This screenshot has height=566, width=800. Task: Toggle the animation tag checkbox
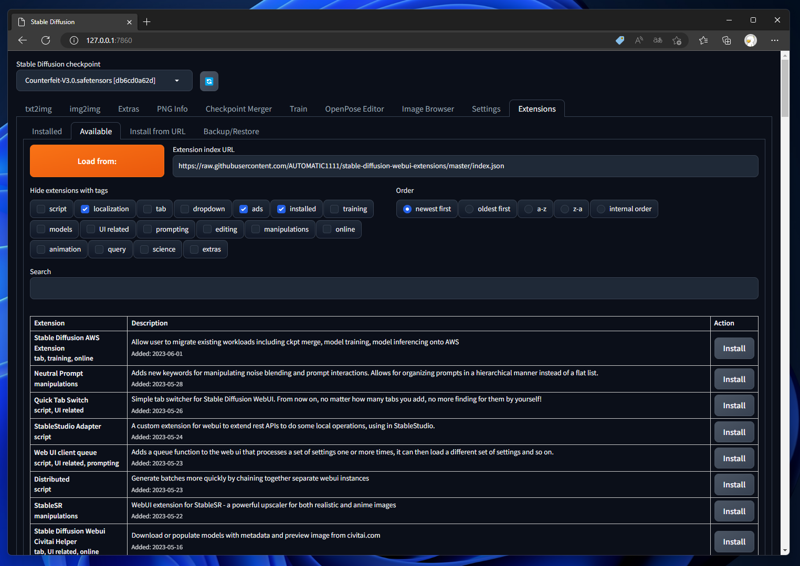(x=41, y=249)
